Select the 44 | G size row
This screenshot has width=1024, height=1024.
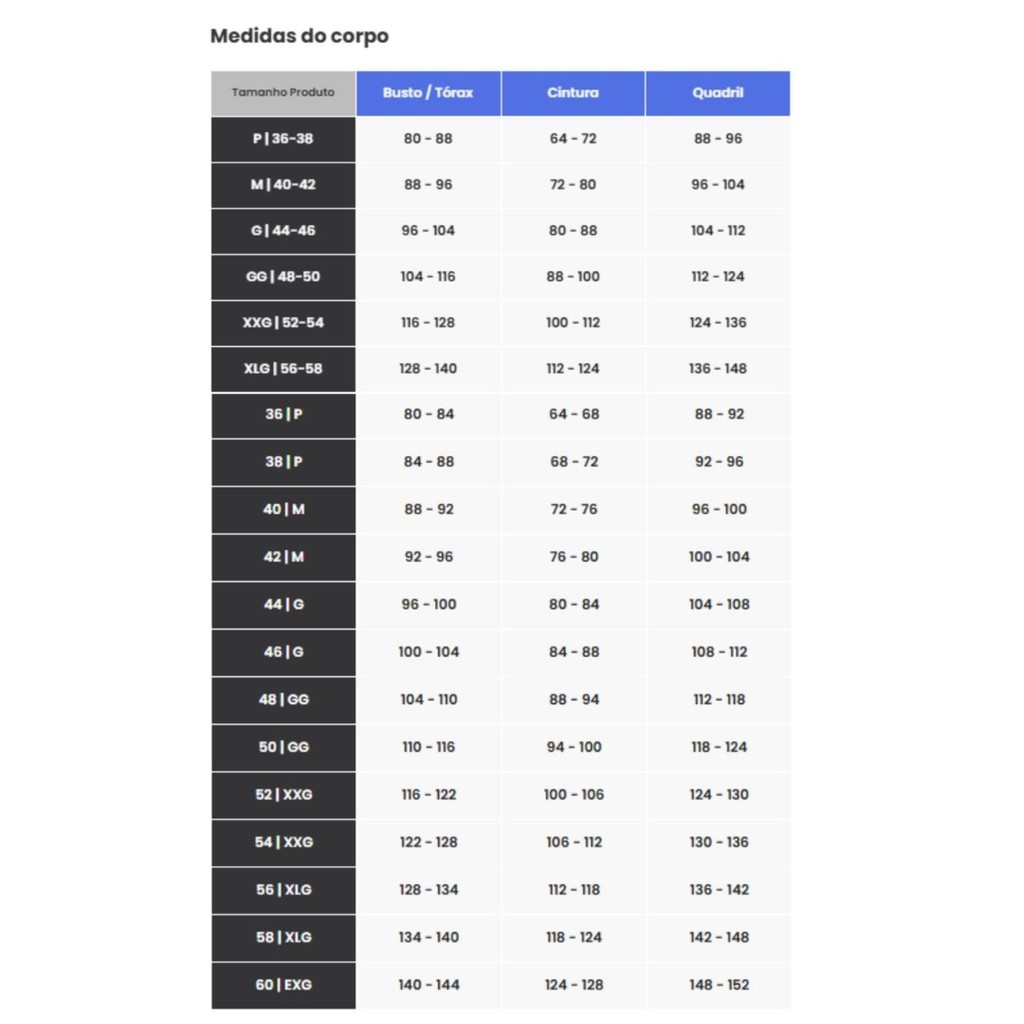pos(283,605)
